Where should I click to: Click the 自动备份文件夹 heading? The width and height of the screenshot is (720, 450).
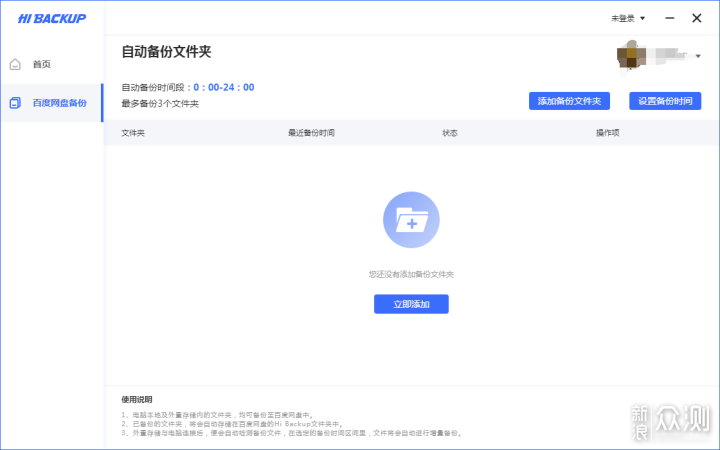coord(166,51)
